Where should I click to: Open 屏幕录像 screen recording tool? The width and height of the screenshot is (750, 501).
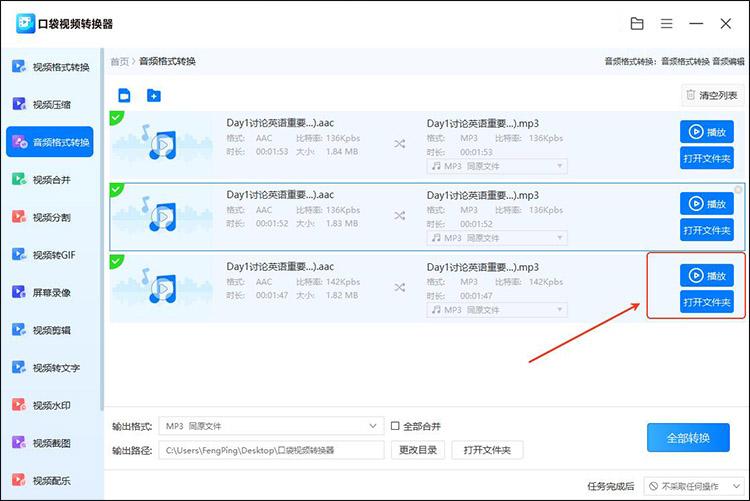click(x=52, y=292)
